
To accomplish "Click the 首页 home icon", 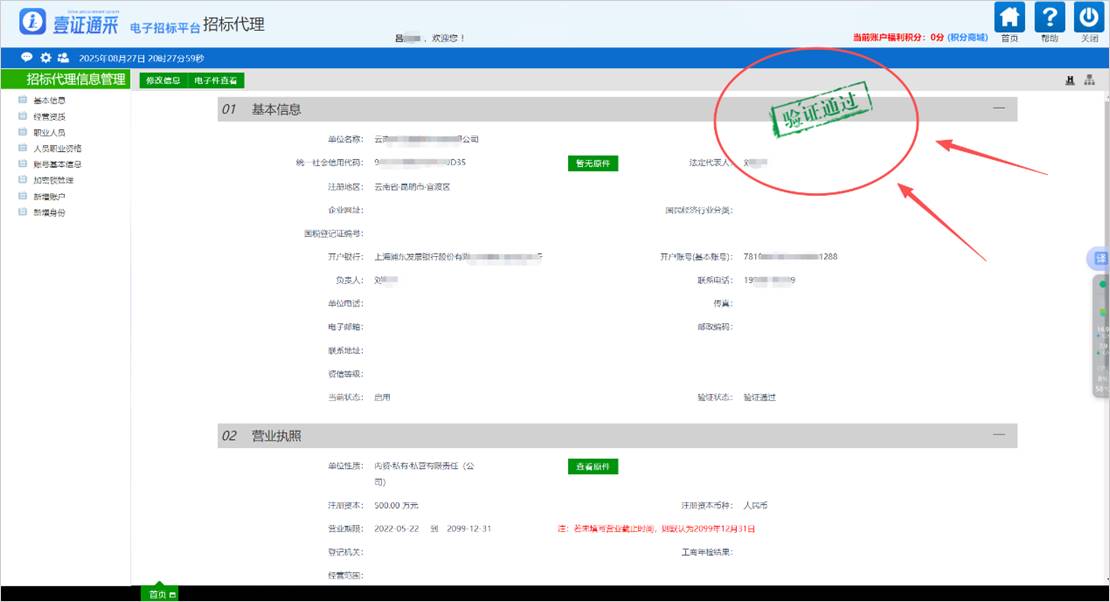I will (x=1011, y=18).
